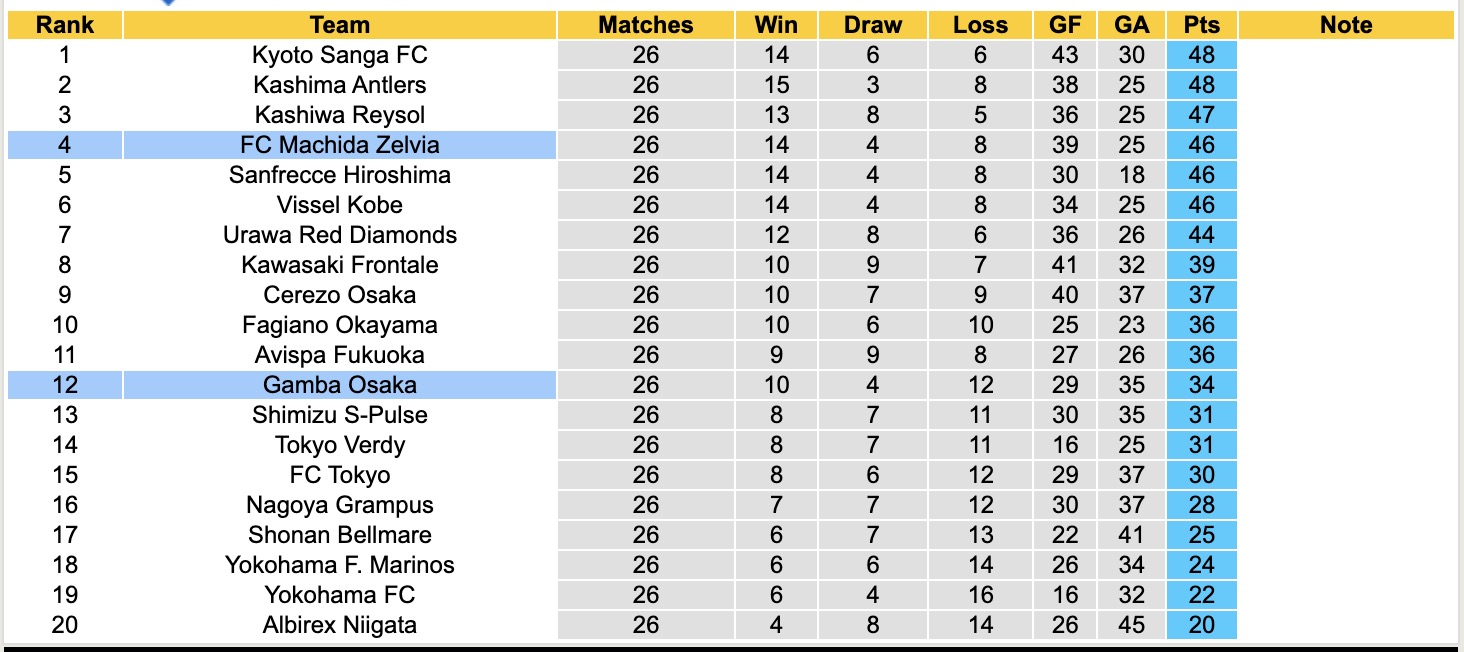Click the Loss column header

pos(980,25)
